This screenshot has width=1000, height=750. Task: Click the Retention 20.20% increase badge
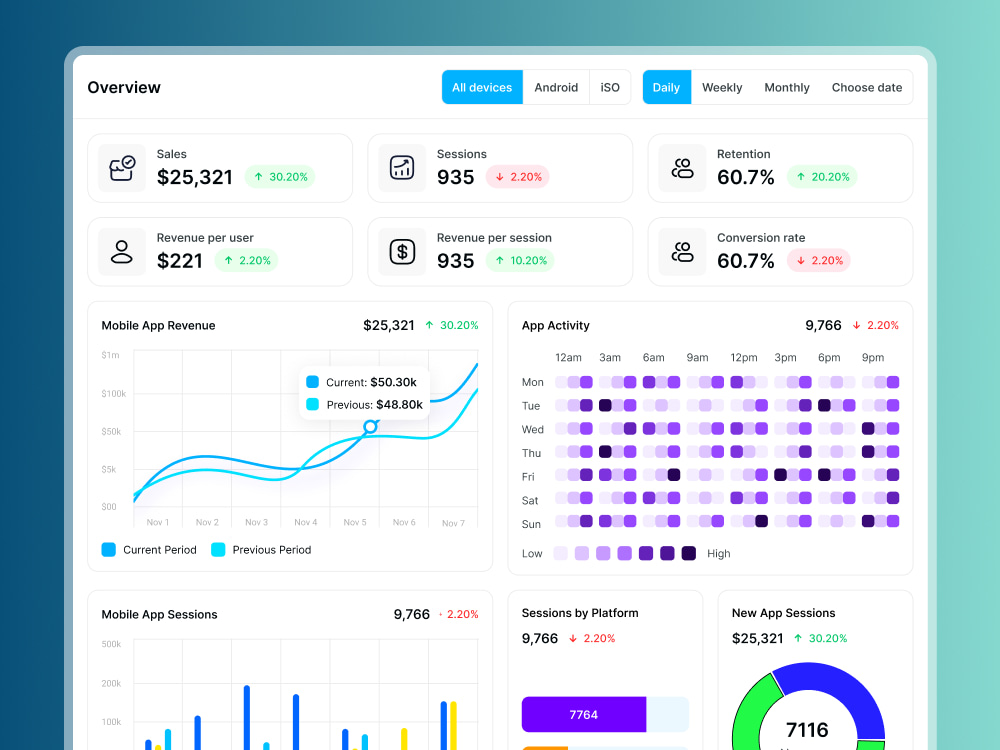[822, 177]
